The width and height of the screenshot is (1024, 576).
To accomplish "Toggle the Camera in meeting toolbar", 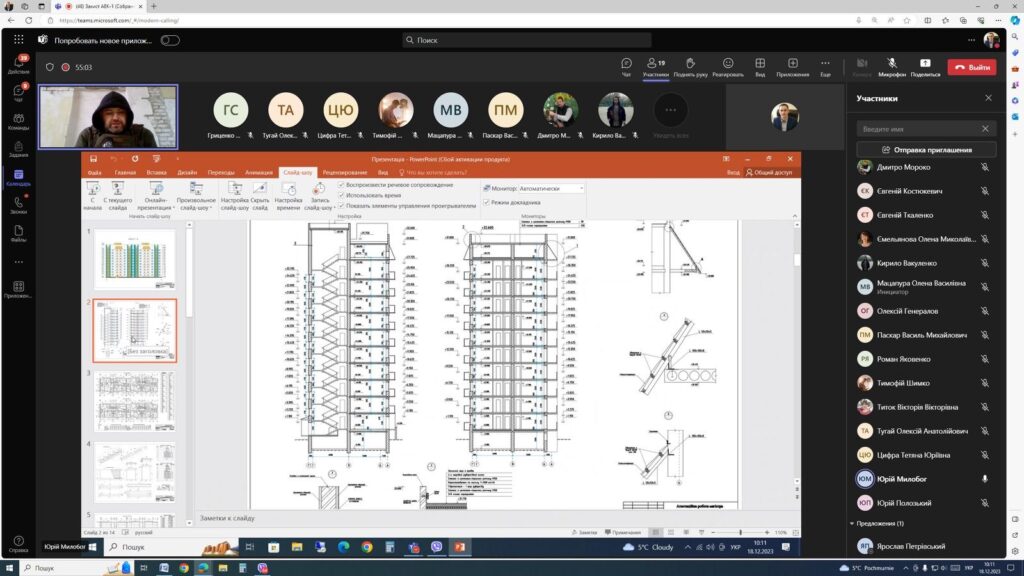I will click(x=862, y=67).
